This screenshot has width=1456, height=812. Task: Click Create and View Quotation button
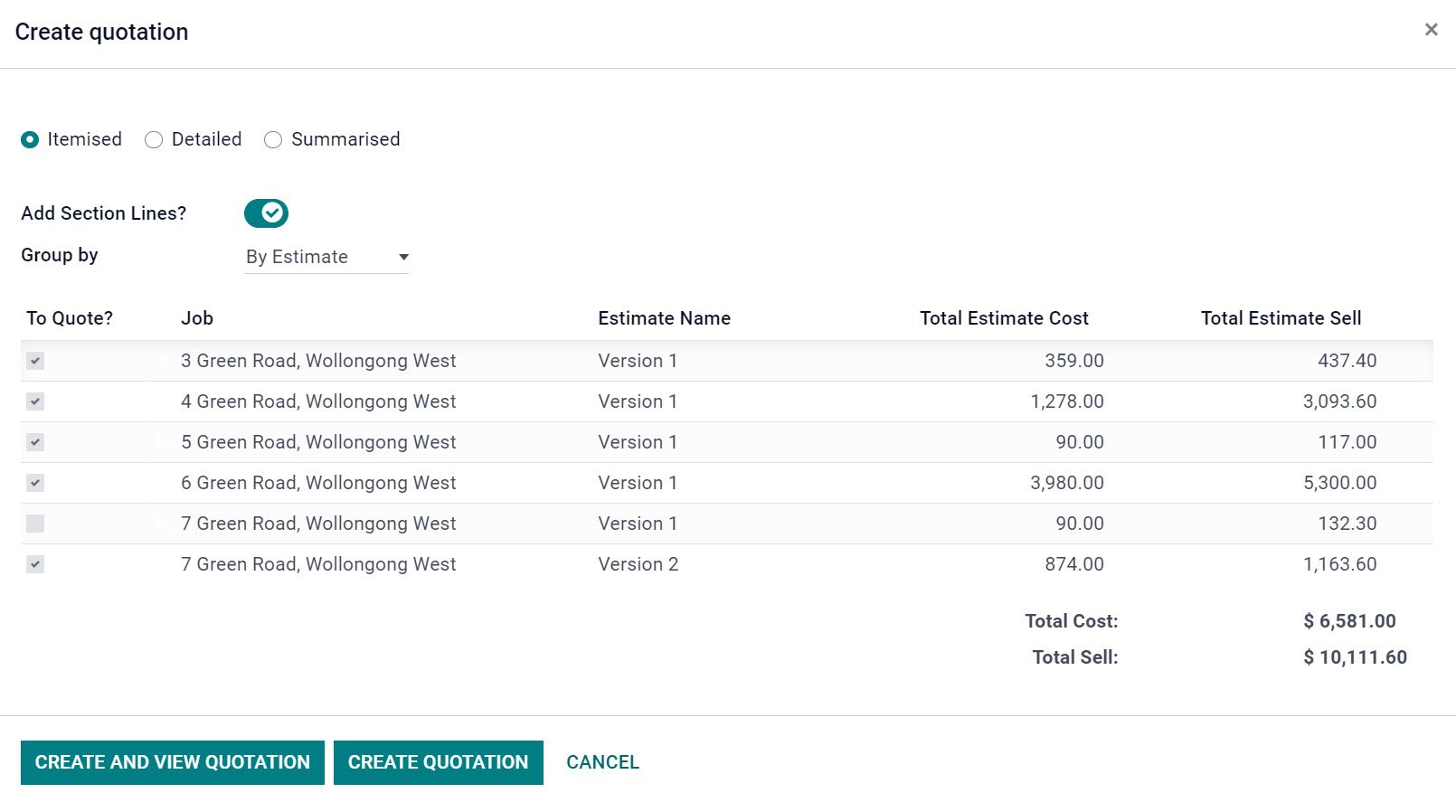click(173, 762)
